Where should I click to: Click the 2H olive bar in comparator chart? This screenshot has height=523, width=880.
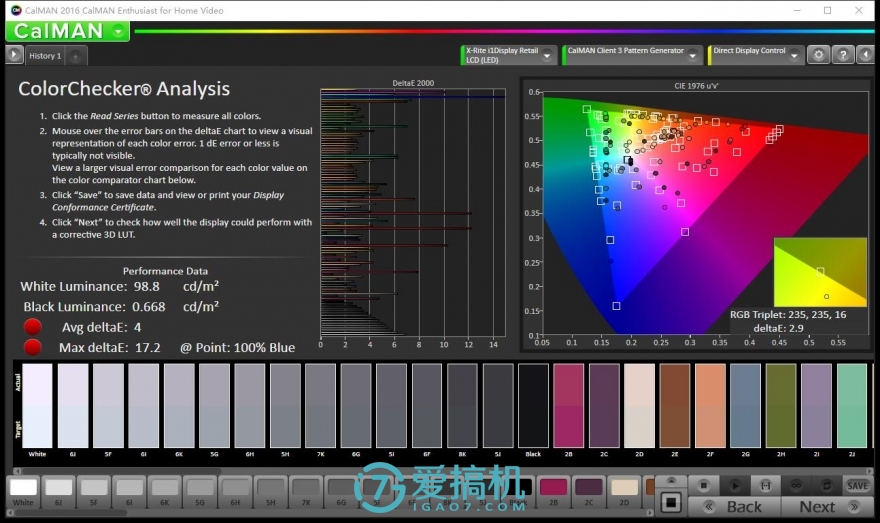pyautogui.click(x=781, y=406)
